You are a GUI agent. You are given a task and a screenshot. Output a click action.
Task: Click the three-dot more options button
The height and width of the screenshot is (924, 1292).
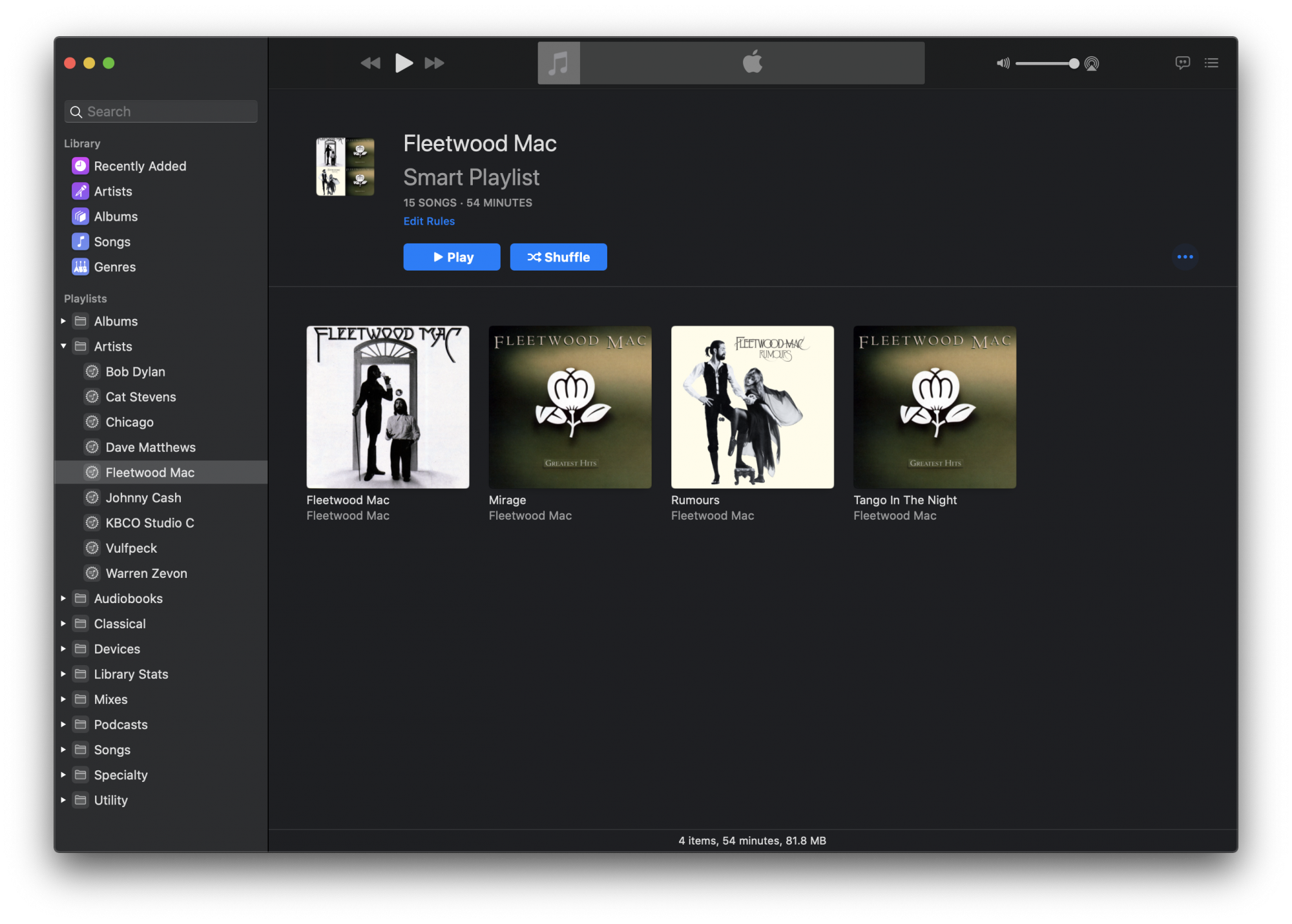click(x=1185, y=257)
